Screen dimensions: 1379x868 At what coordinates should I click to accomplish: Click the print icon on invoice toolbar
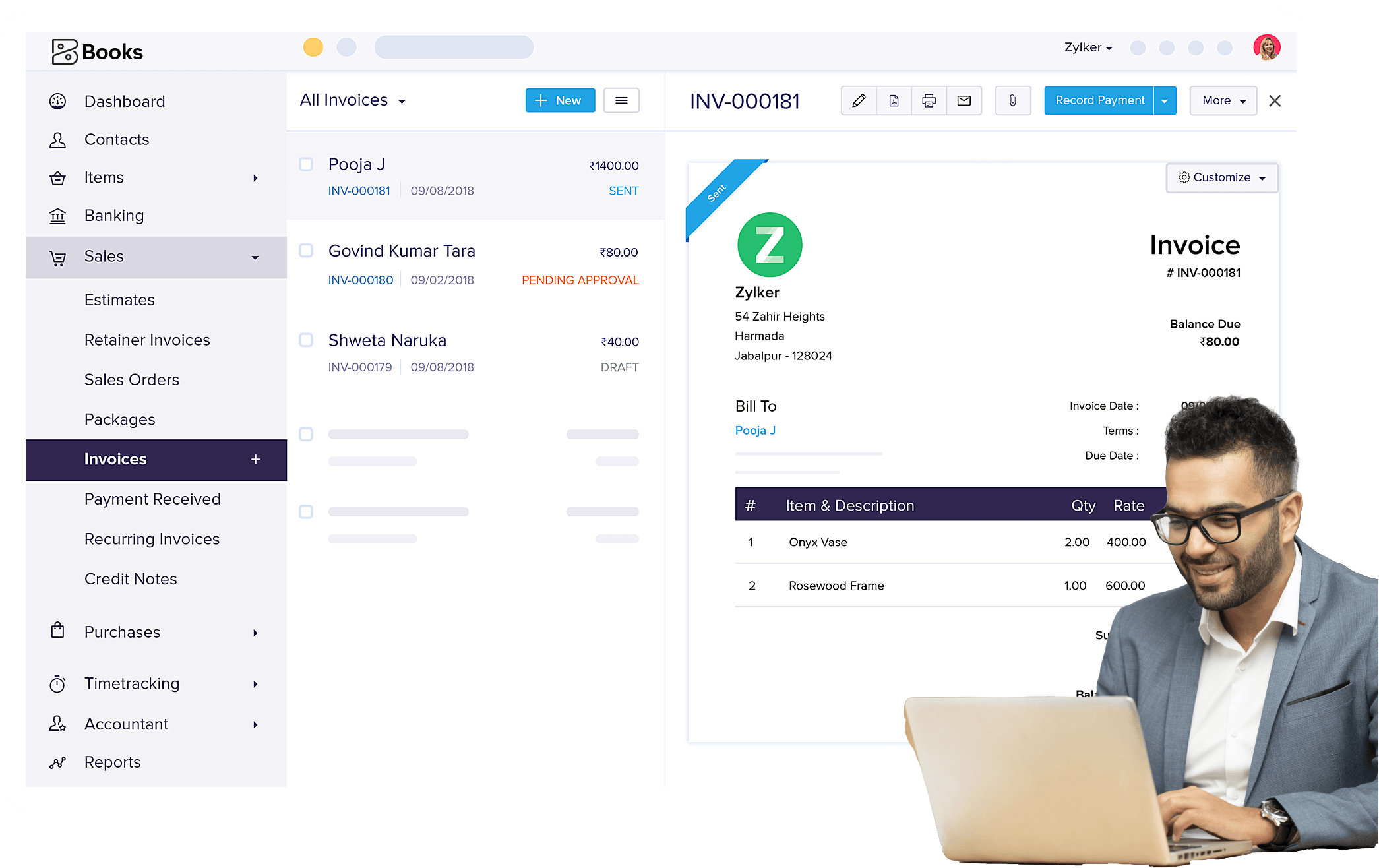tap(928, 100)
